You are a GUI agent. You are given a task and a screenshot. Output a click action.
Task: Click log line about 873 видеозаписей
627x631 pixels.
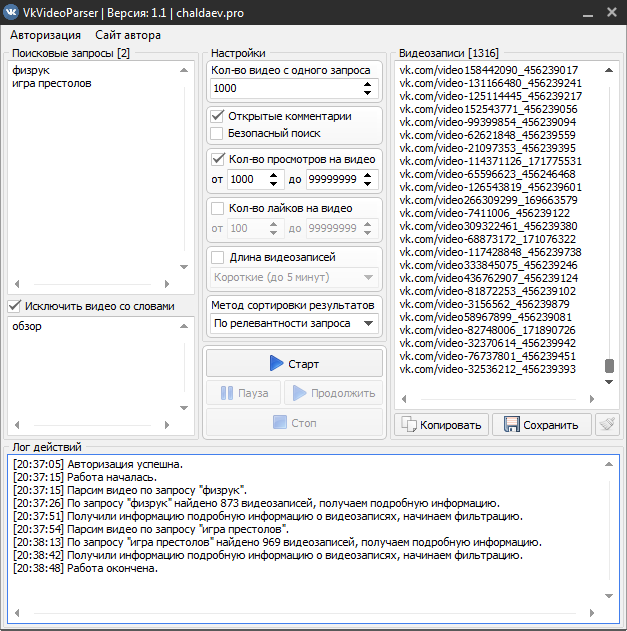coord(256,503)
